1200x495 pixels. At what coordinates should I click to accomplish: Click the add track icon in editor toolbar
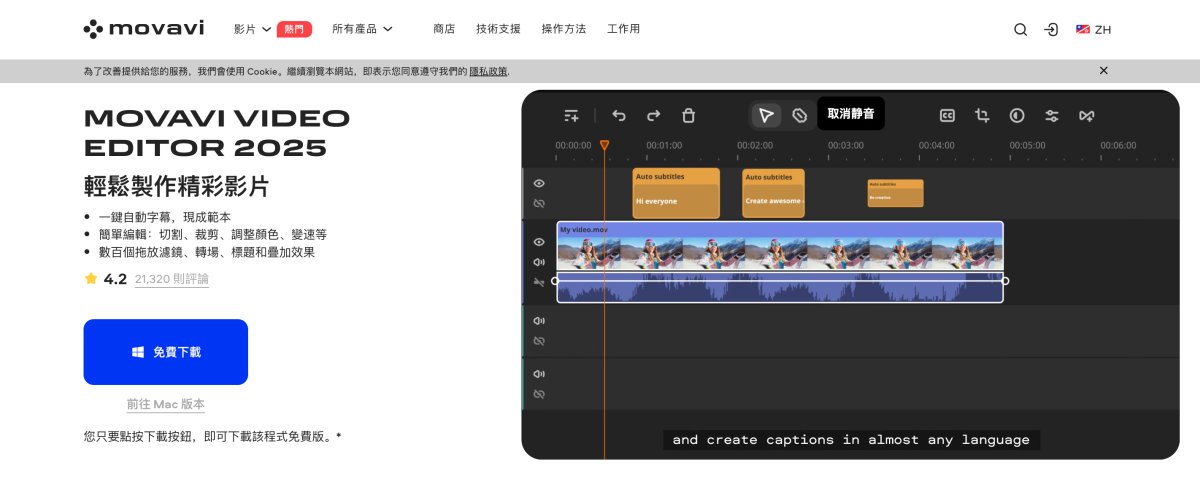(x=571, y=116)
